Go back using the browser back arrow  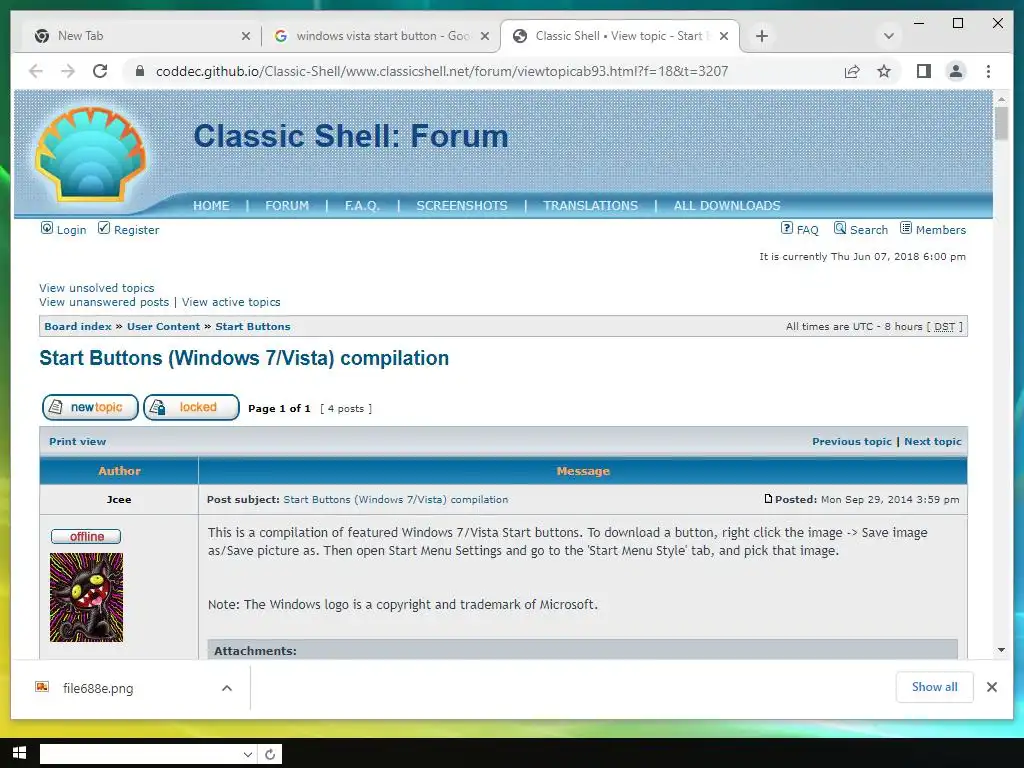coord(36,71)
